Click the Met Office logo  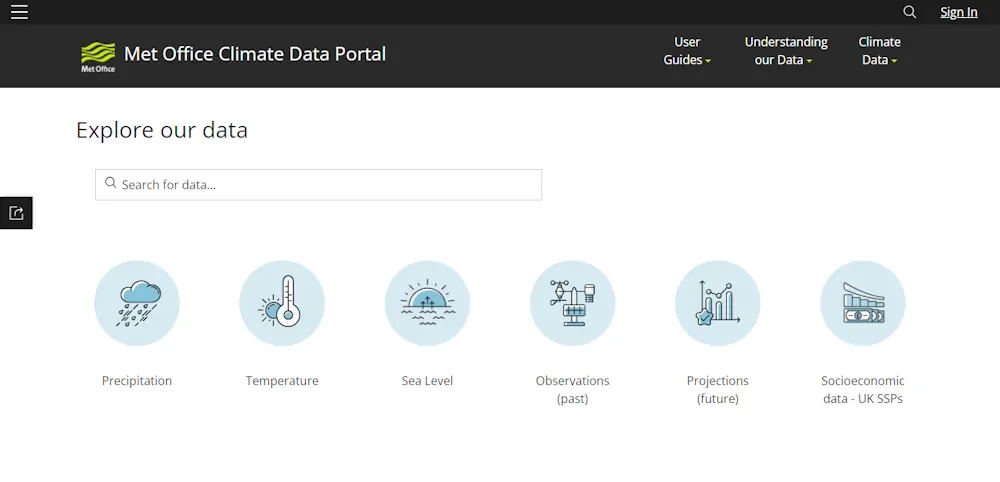(x=98, y=57)
